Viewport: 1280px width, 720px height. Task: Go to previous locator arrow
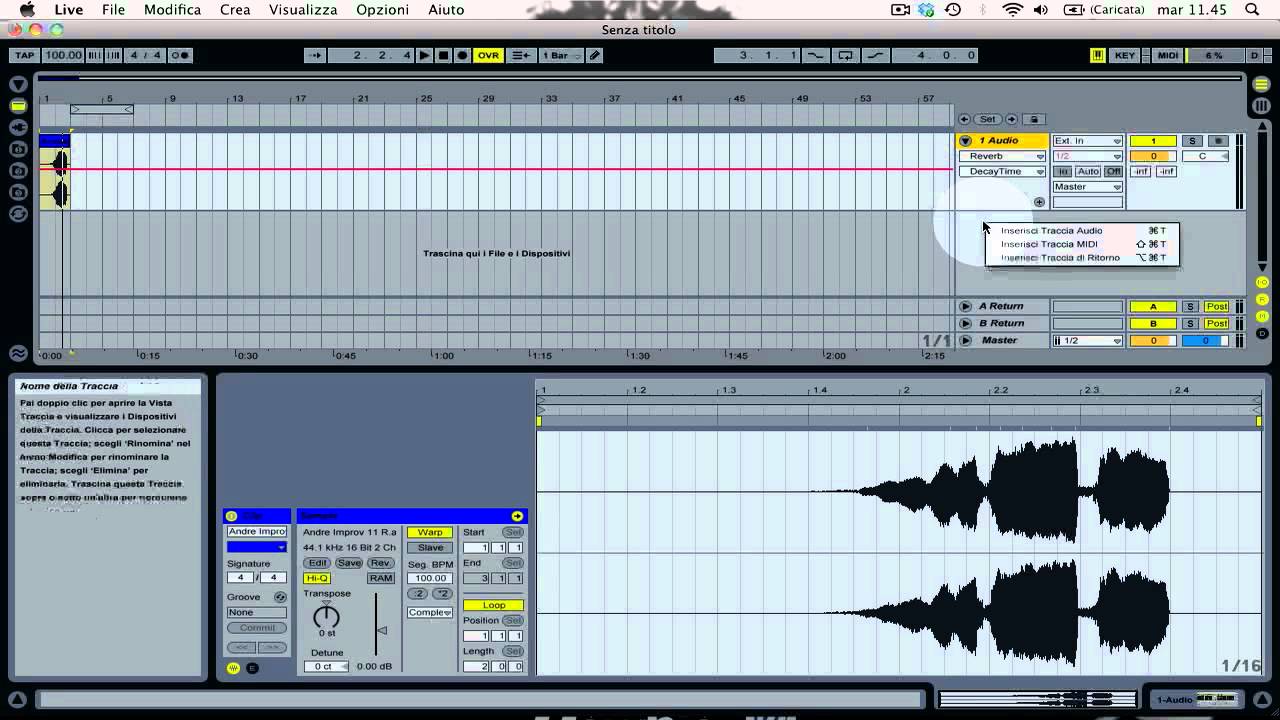point(965,119)
